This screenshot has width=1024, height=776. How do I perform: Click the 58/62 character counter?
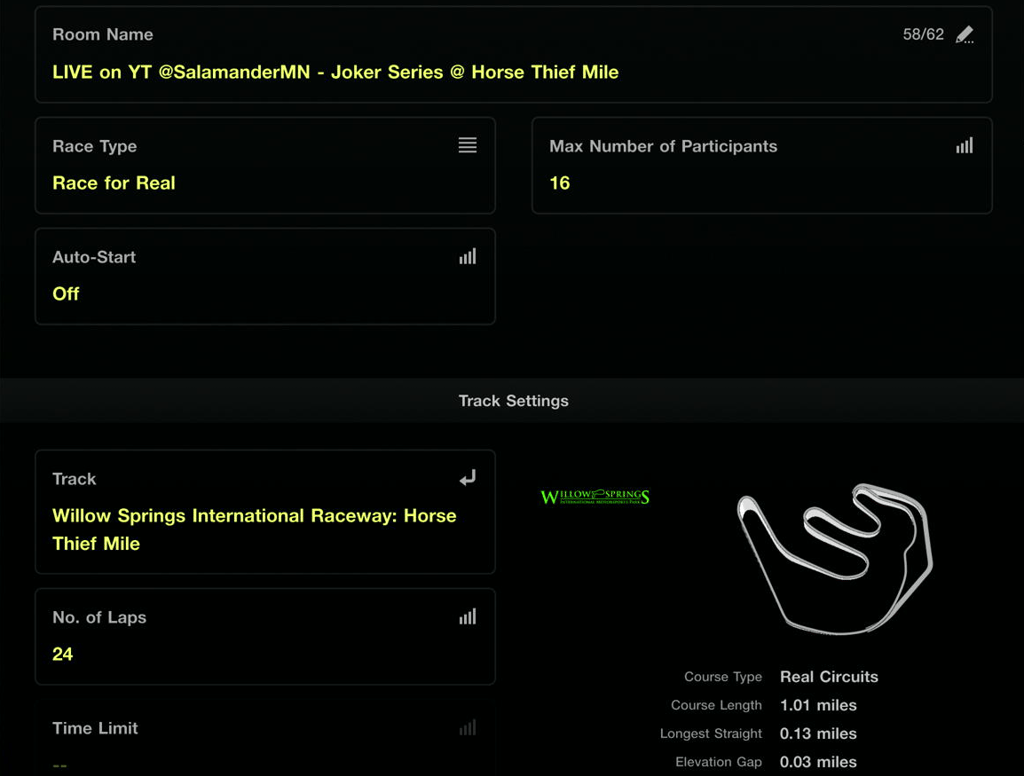[923, 35]
